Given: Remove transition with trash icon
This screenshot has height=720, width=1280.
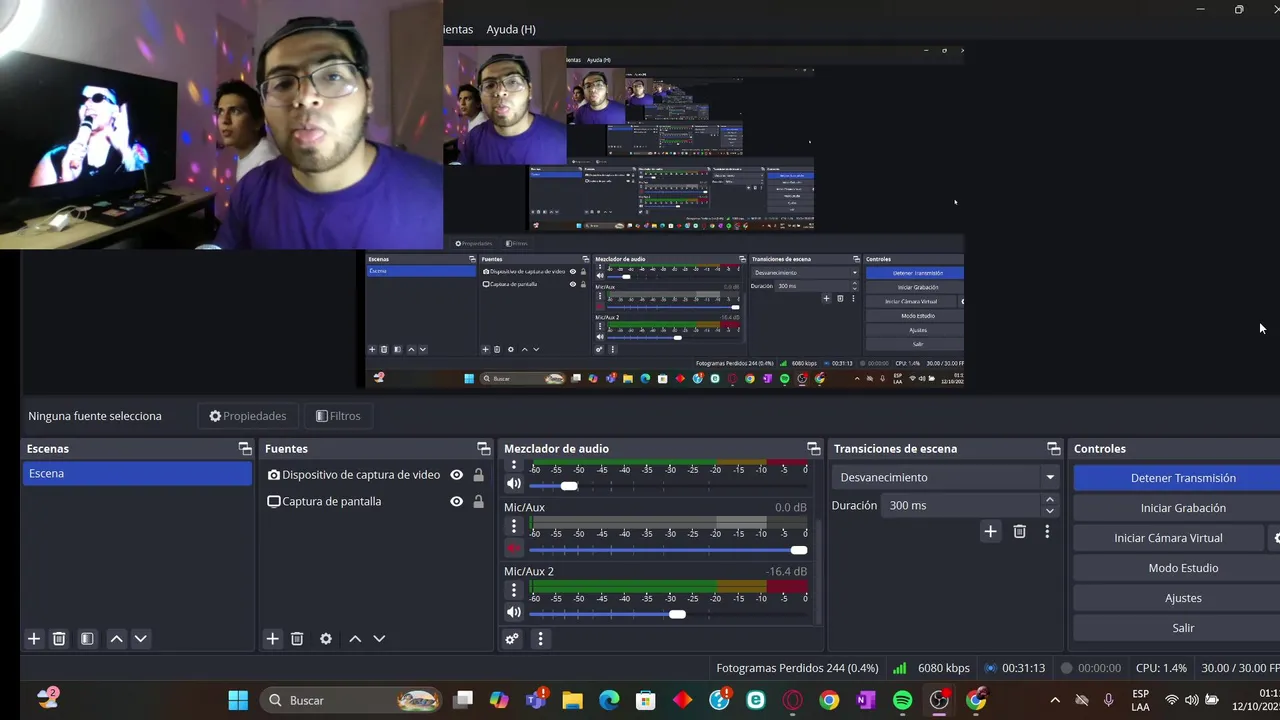Looking at the screenshot, I should coord(1019,531).
